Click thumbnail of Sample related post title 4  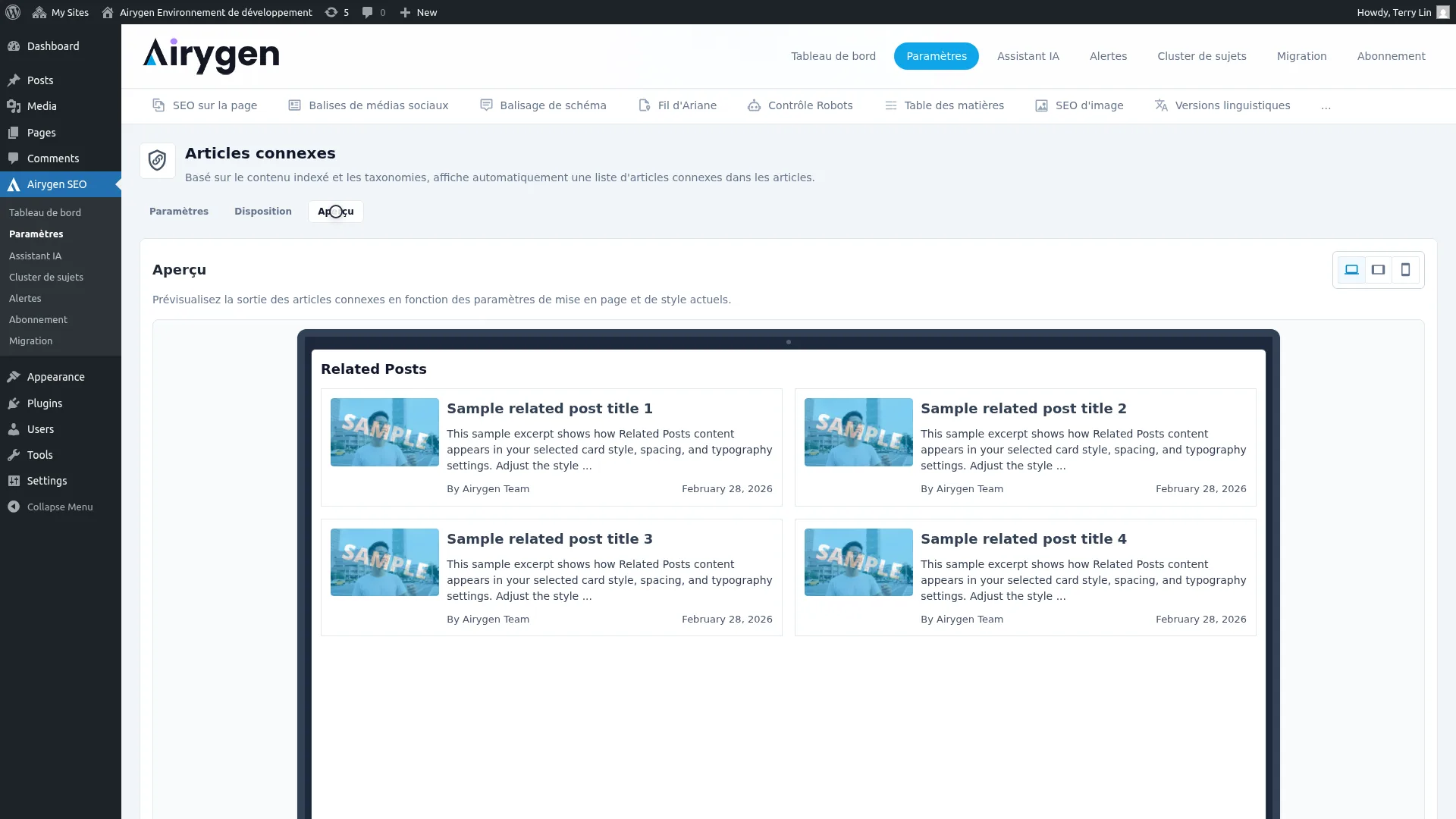858,562
